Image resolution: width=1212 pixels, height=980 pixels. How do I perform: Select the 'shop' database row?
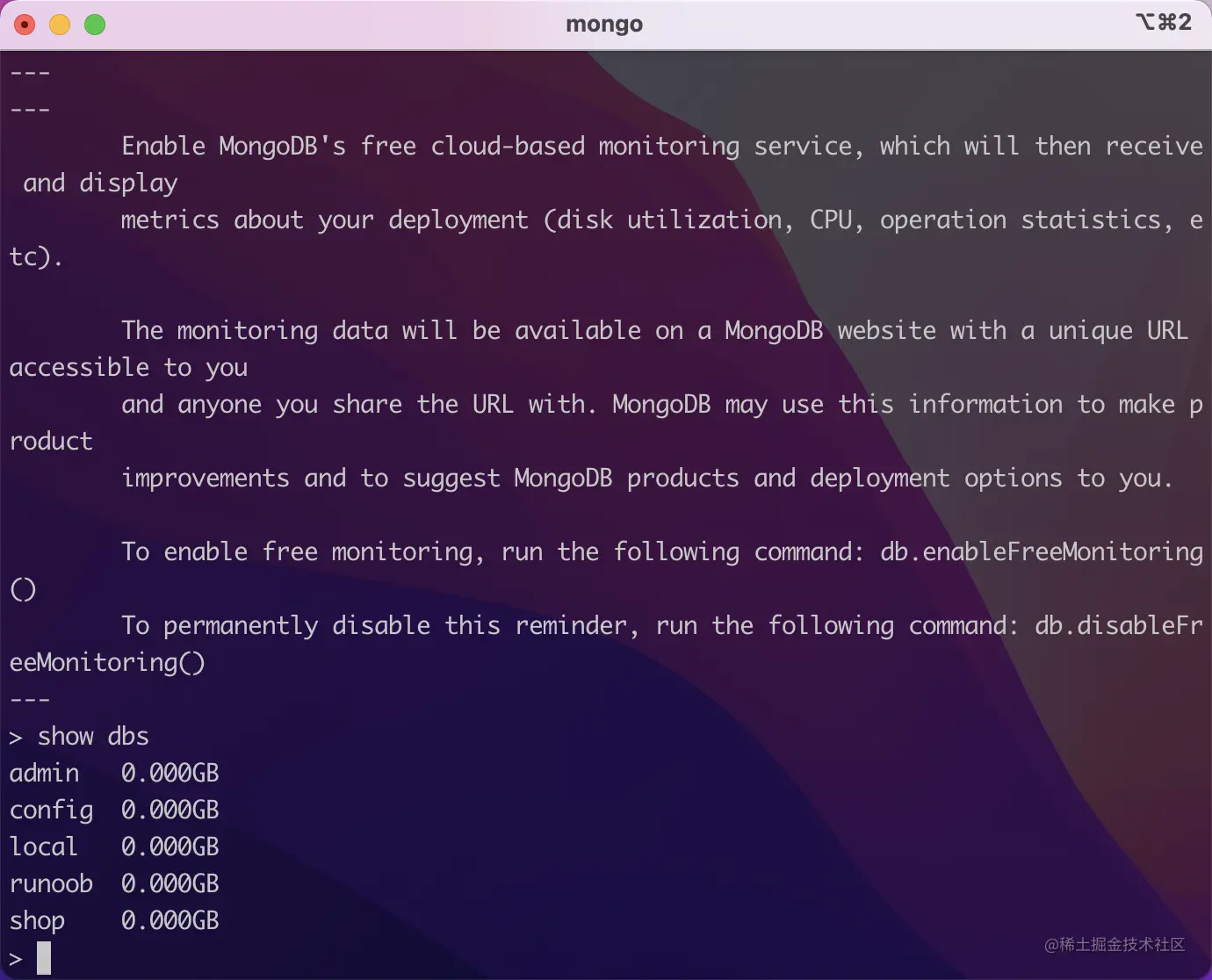click(x=114, y=920)
